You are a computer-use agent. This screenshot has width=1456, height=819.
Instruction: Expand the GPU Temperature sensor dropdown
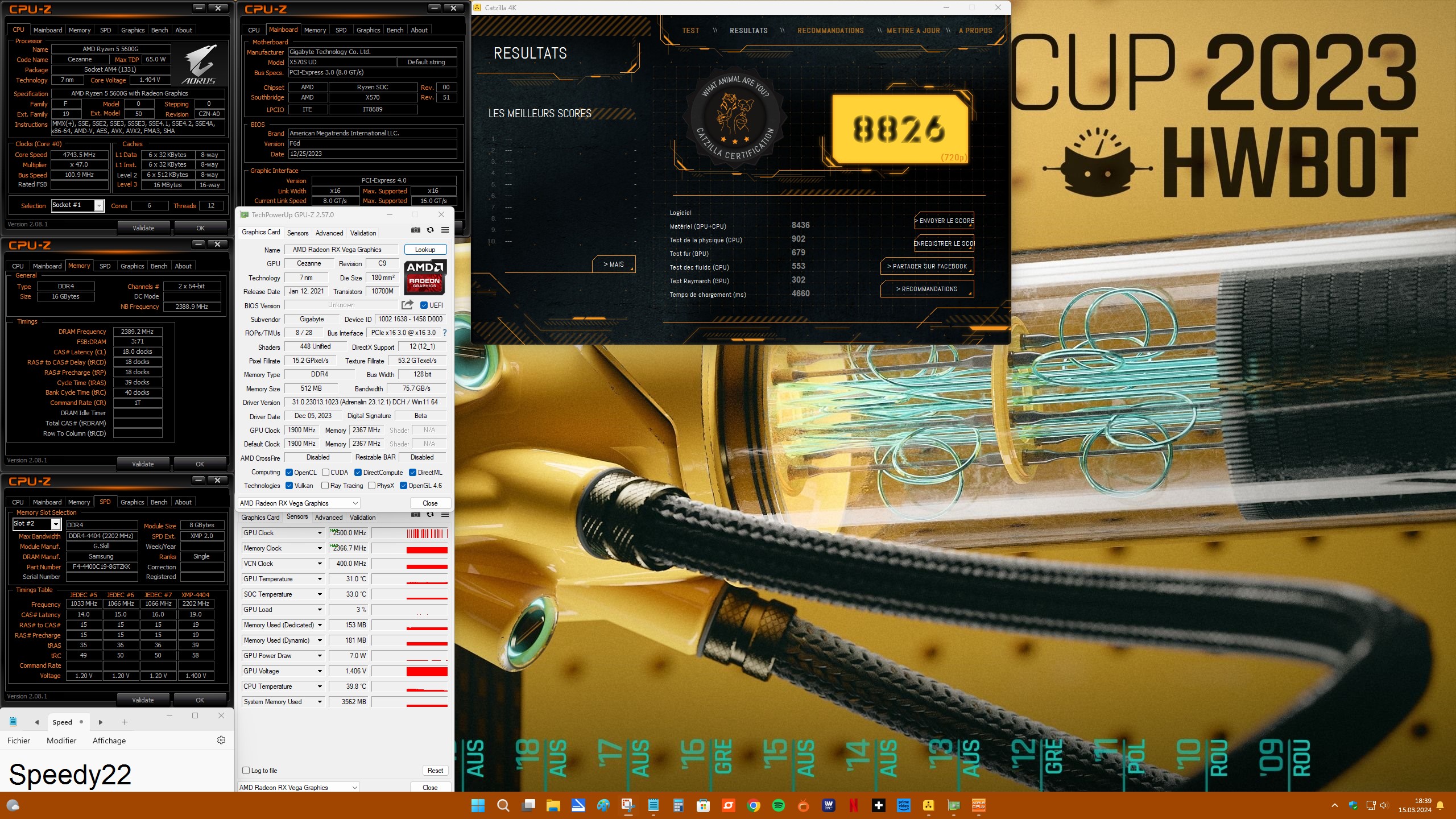coord(320,579)
